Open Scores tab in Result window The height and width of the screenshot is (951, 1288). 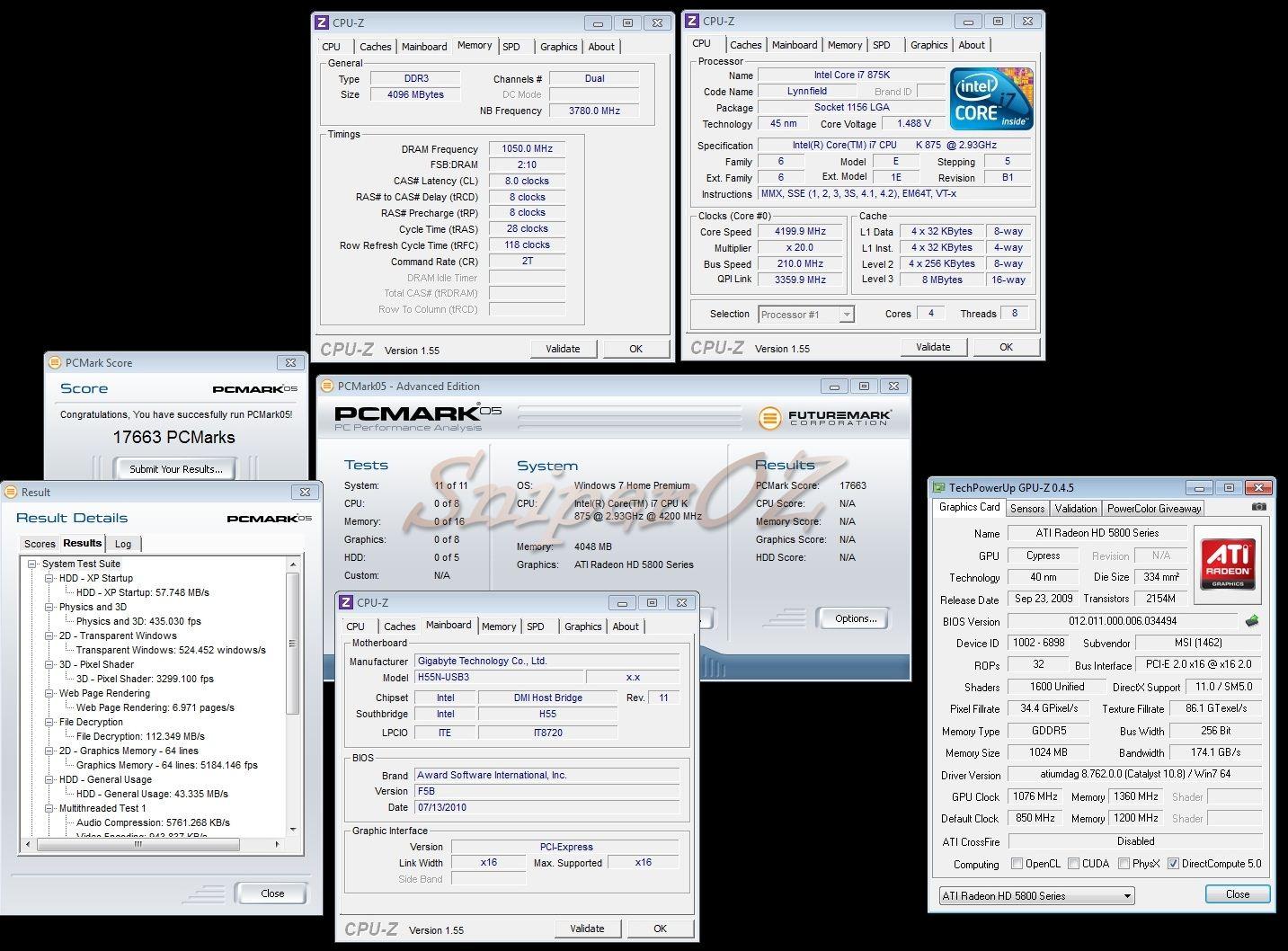40,544
